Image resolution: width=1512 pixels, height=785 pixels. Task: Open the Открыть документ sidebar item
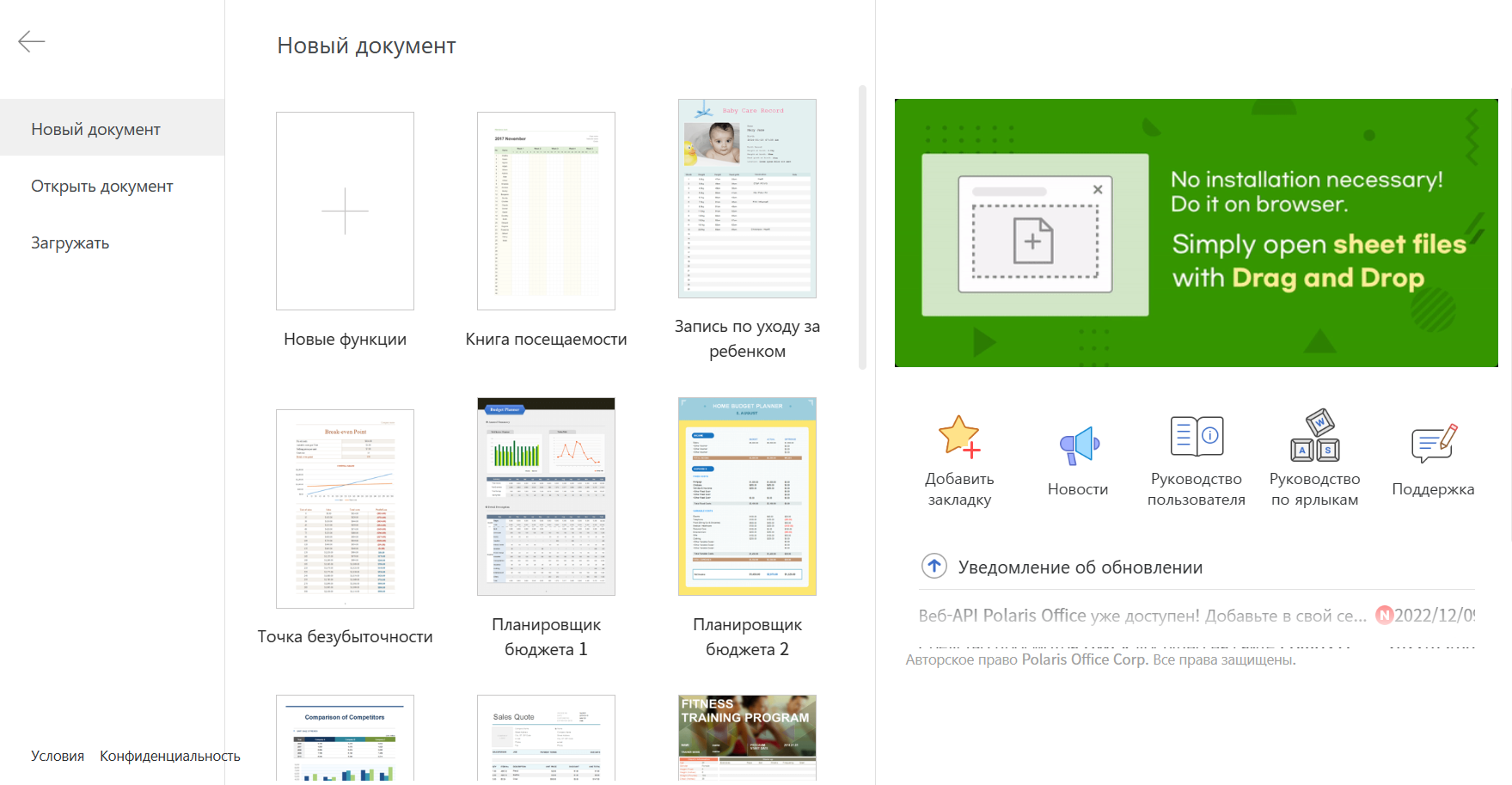tap(112, 186)
